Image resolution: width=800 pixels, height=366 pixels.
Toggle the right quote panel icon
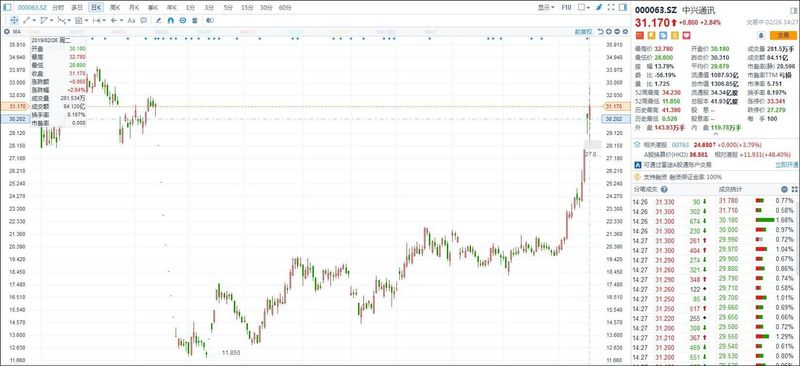click(623, 7)
